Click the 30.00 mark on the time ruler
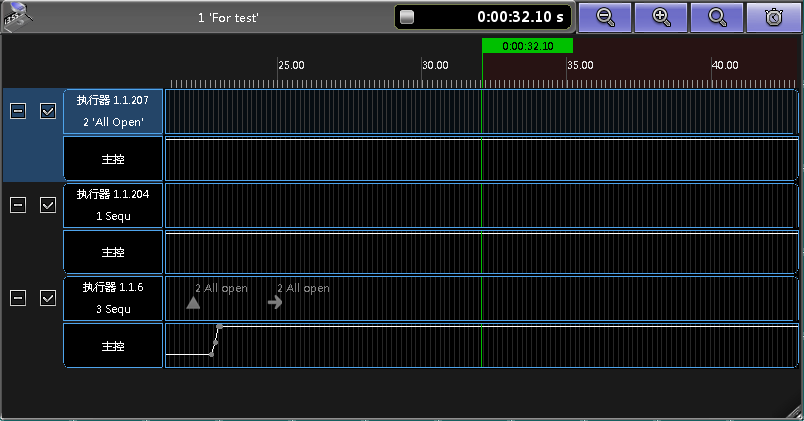The width and height of the screenshot is (804, 421). point(435,65)
